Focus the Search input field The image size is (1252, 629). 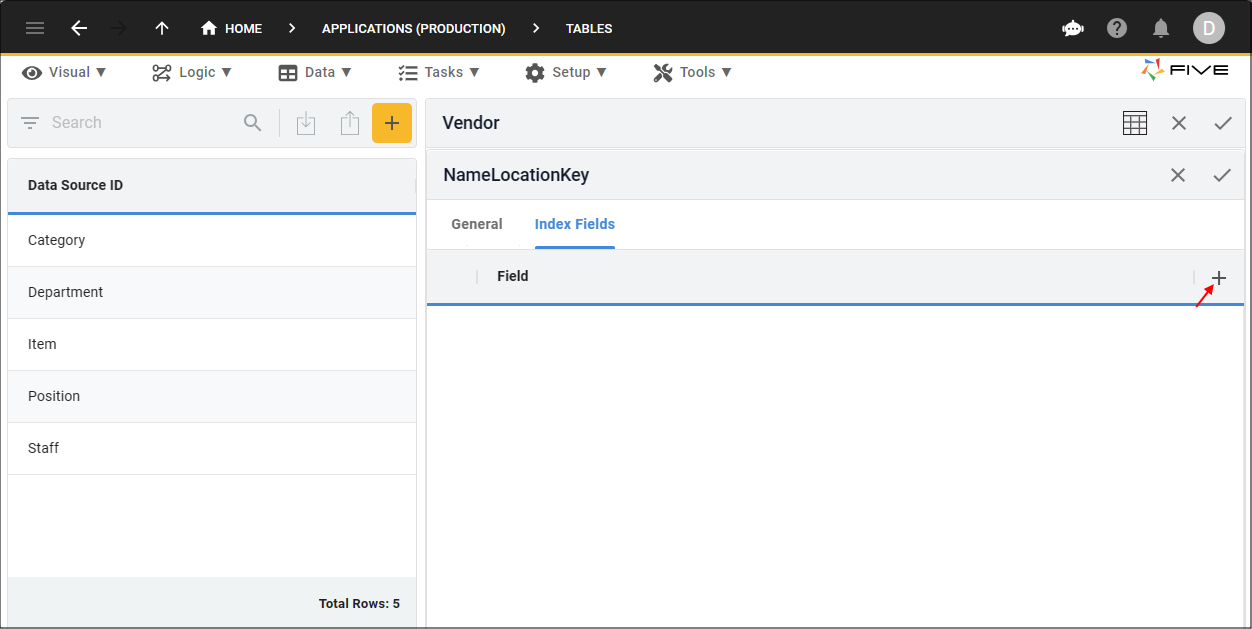click(x=140, y=123)
